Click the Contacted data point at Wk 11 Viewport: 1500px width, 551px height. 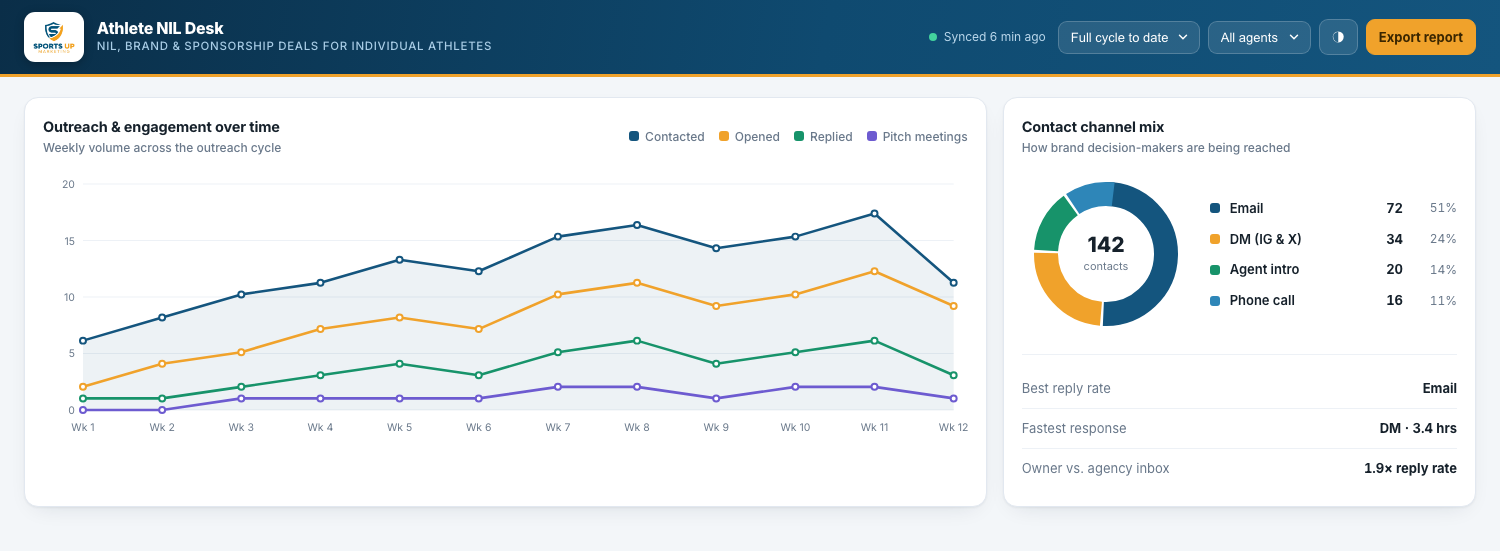tap(874, 213)
